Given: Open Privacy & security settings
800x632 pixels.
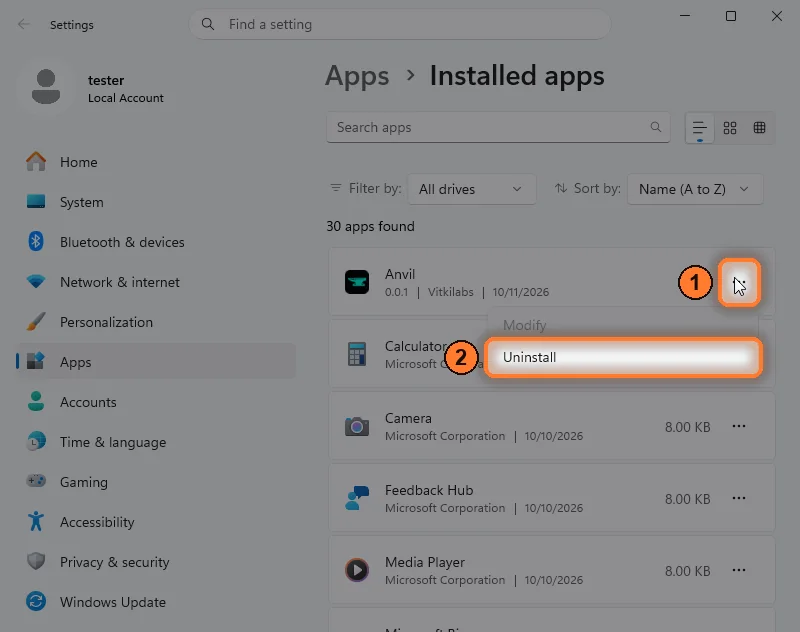Looking at the screenshot, I should click(x=156, y=562).
